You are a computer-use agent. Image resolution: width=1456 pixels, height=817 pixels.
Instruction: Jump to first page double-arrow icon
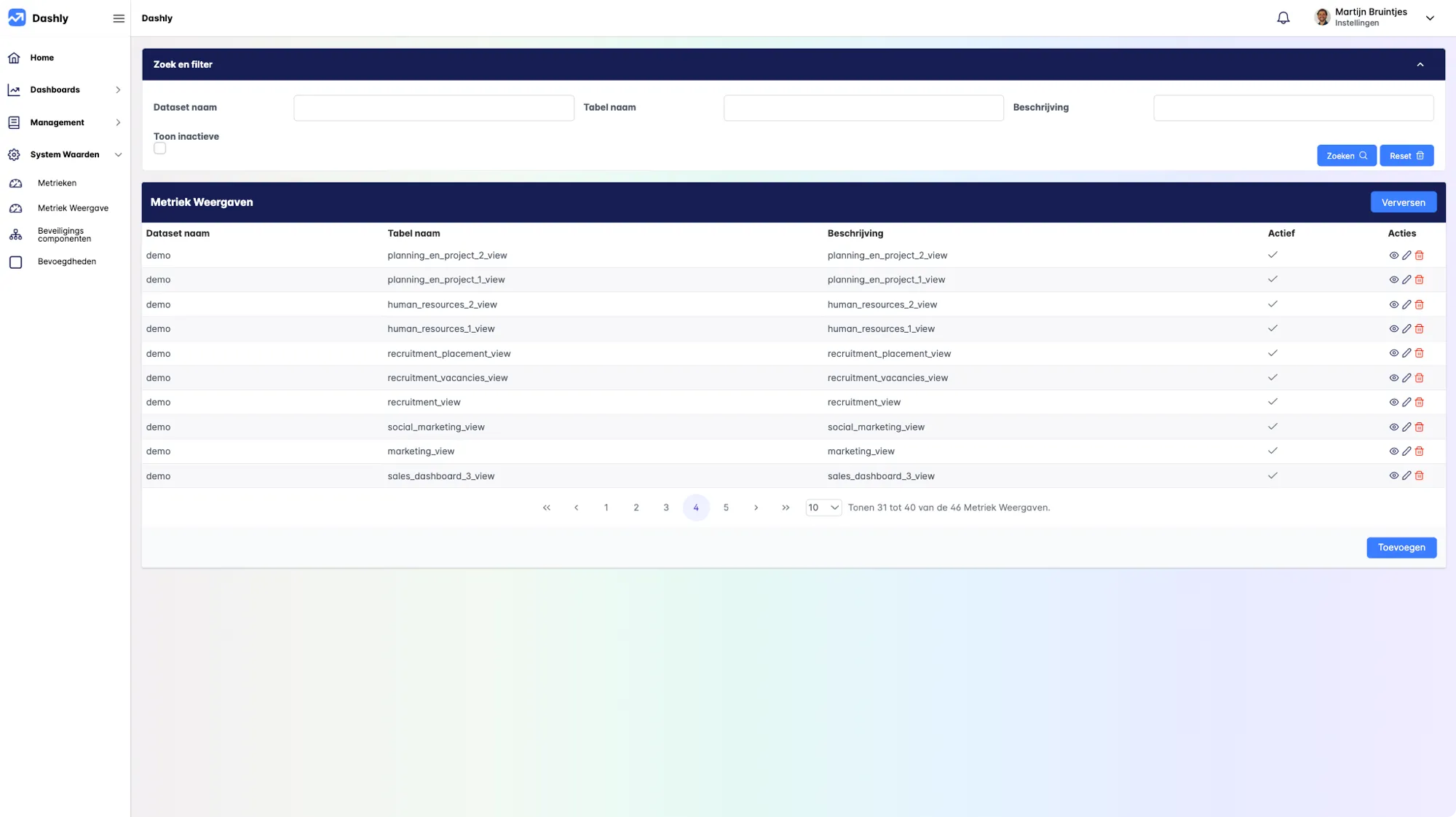(547, 508)
